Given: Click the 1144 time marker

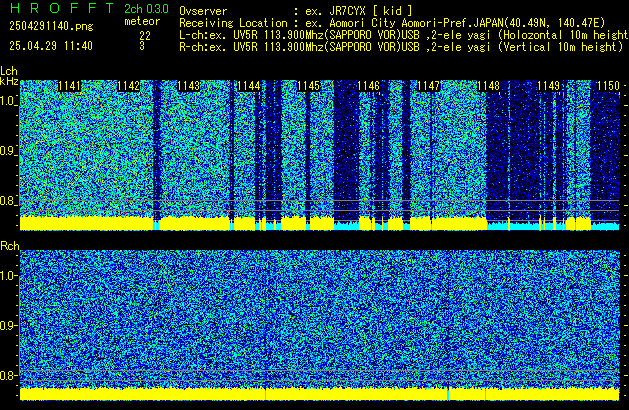Looking at the screenshot, I should (x=249, y=86).
